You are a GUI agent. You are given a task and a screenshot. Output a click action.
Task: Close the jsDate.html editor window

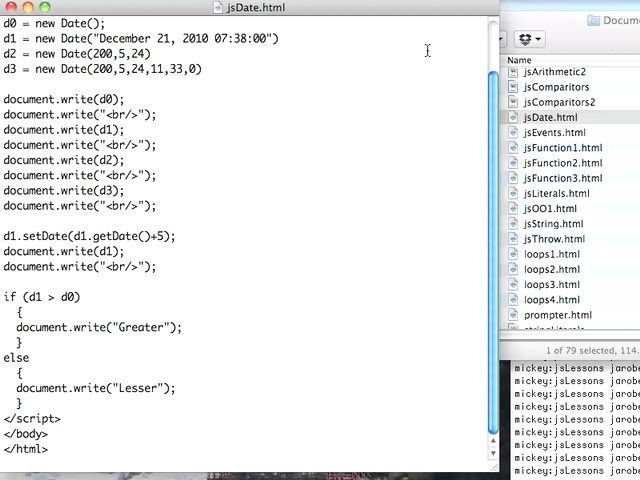pyautogui.click(x=11, y=7)
